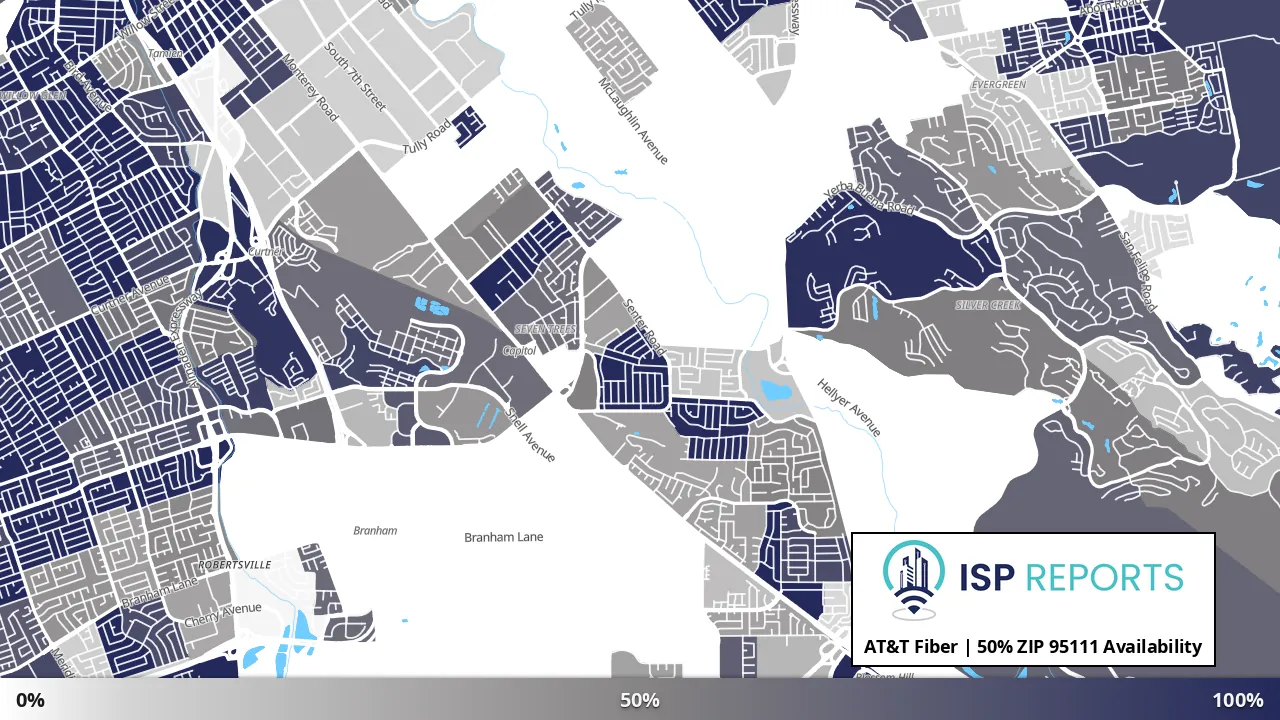Click the "San Felipe Road" street label
Image resolution: width=1280 pixels, height=720 pixels.
[1138, 272]
